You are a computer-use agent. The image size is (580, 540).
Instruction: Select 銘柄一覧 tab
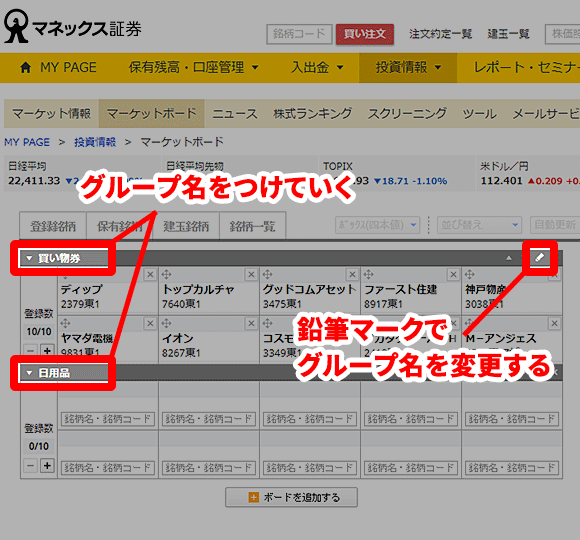[x=253, y=226]
